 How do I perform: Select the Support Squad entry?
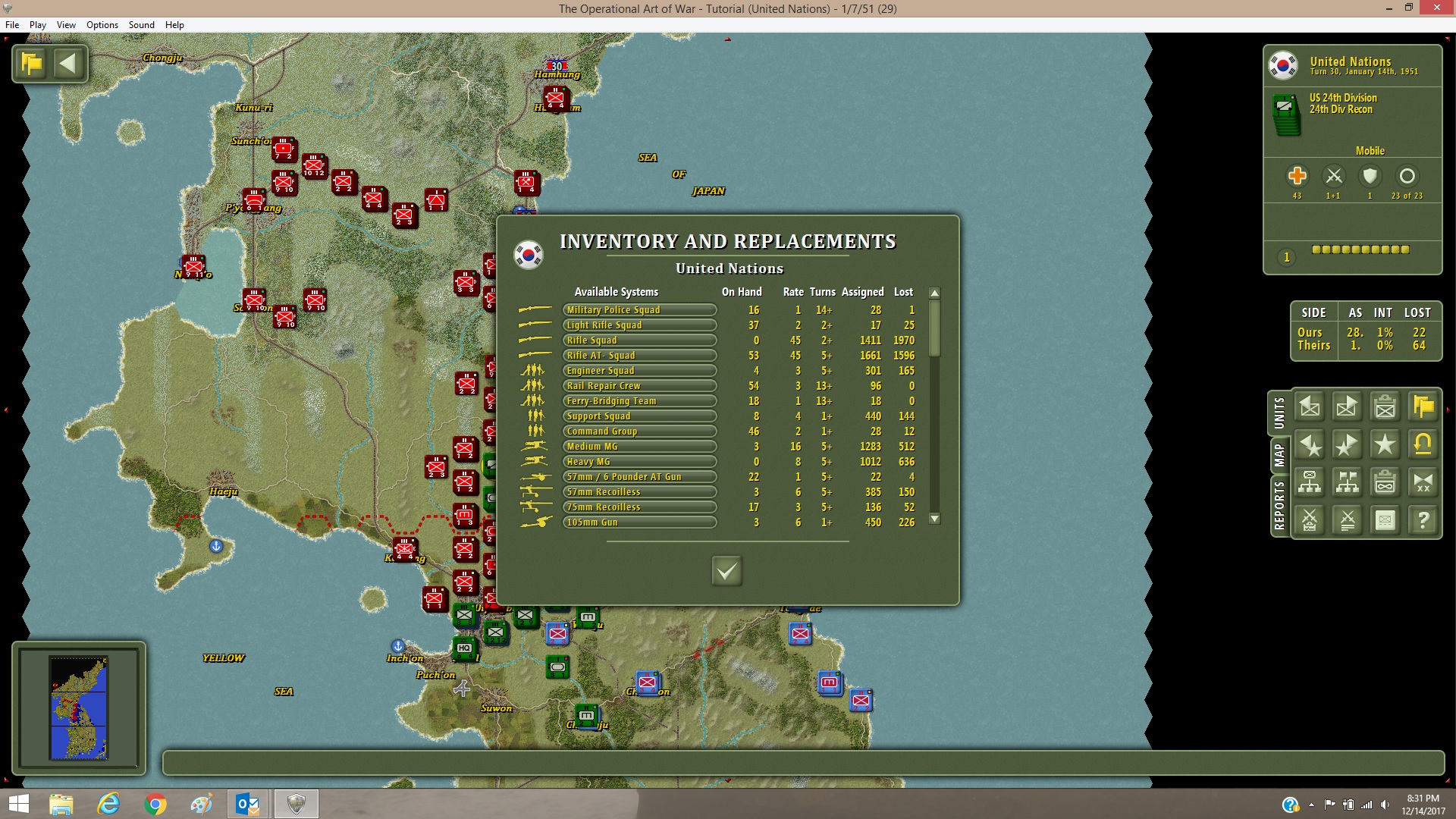[639, 416]
